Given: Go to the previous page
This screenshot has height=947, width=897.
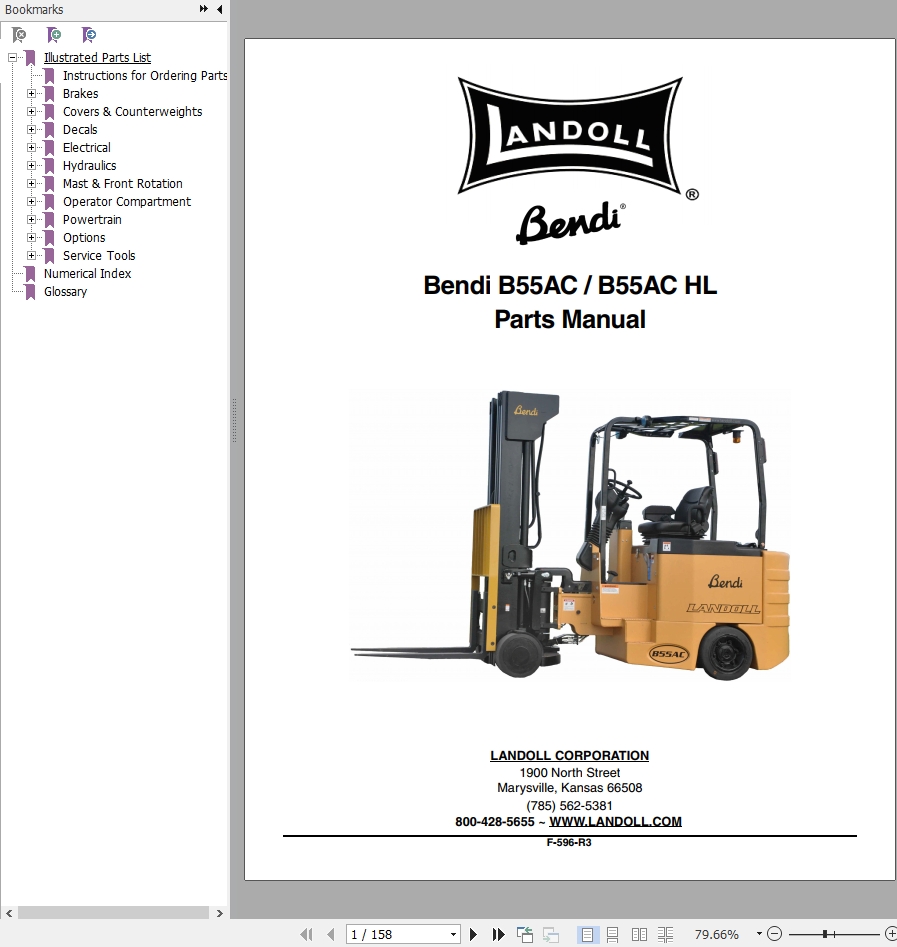Looking at the screenshot, I should (330, 934).
